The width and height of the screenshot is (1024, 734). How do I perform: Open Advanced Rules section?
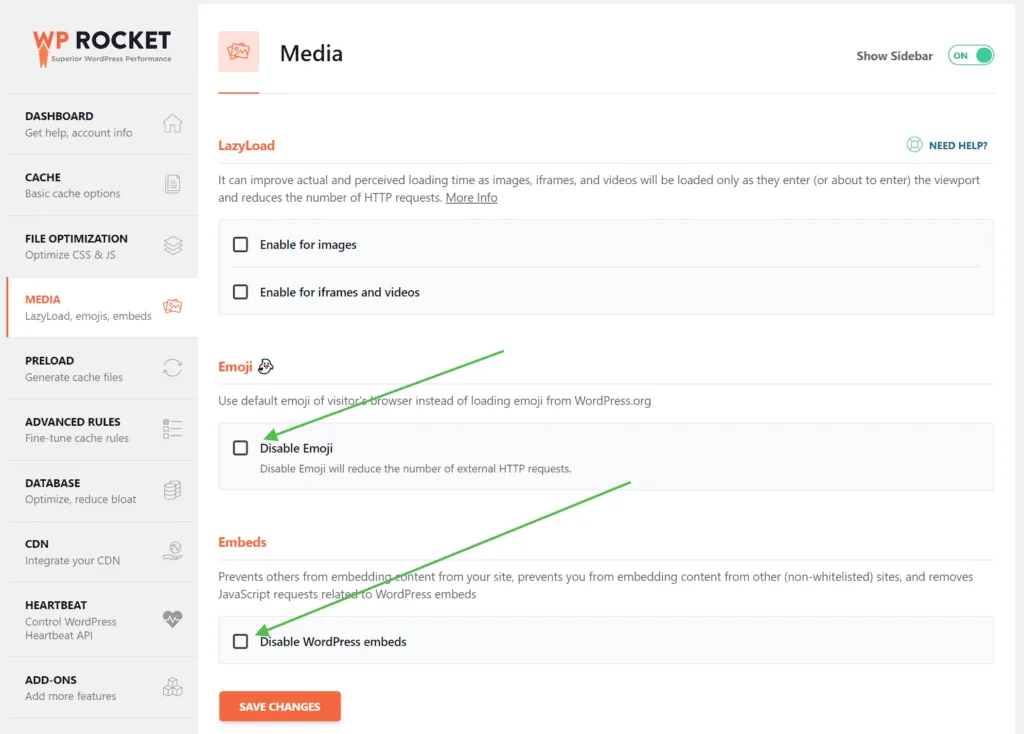[x=103, y=430]
